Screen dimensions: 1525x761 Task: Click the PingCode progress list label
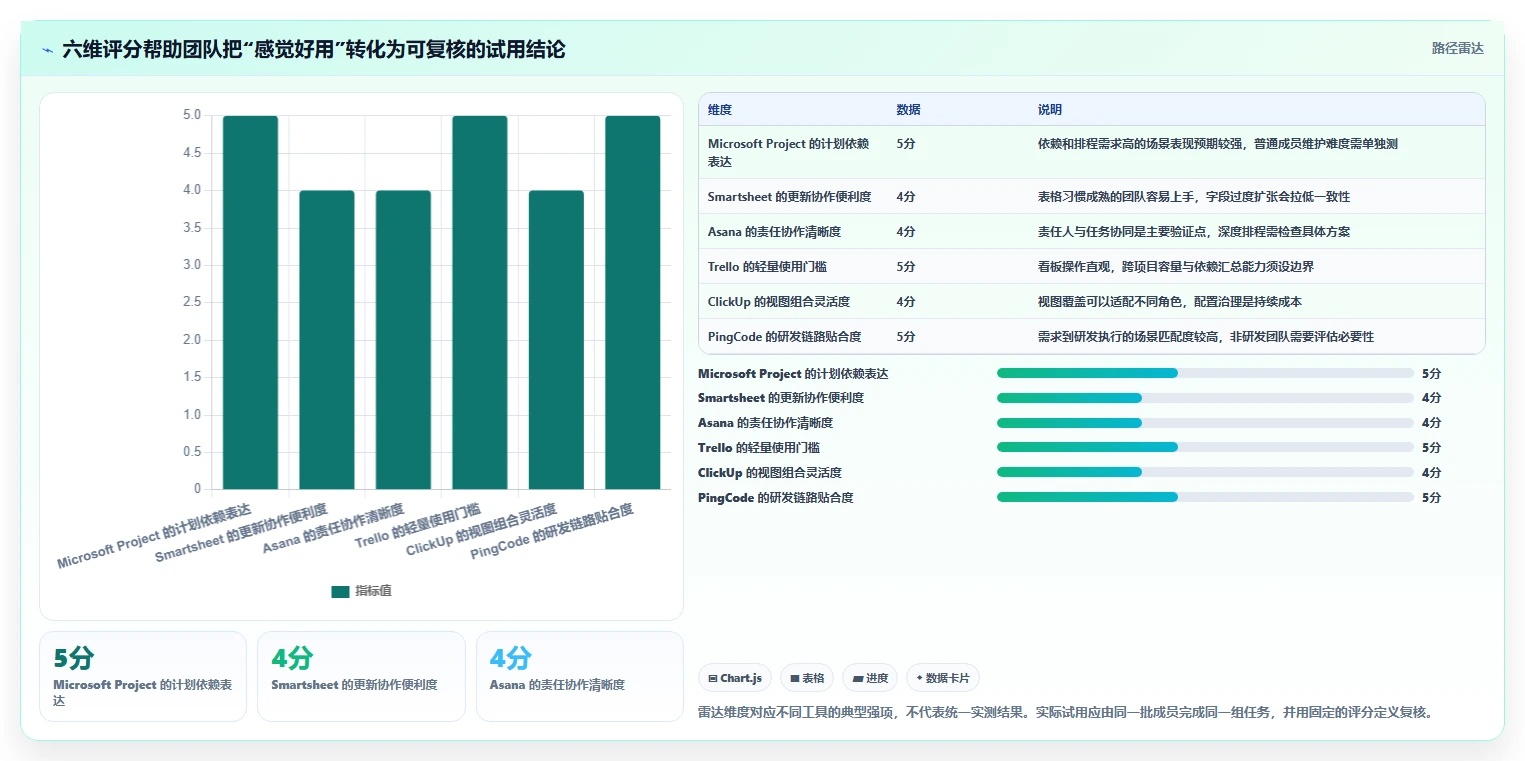tap(776, 497)
